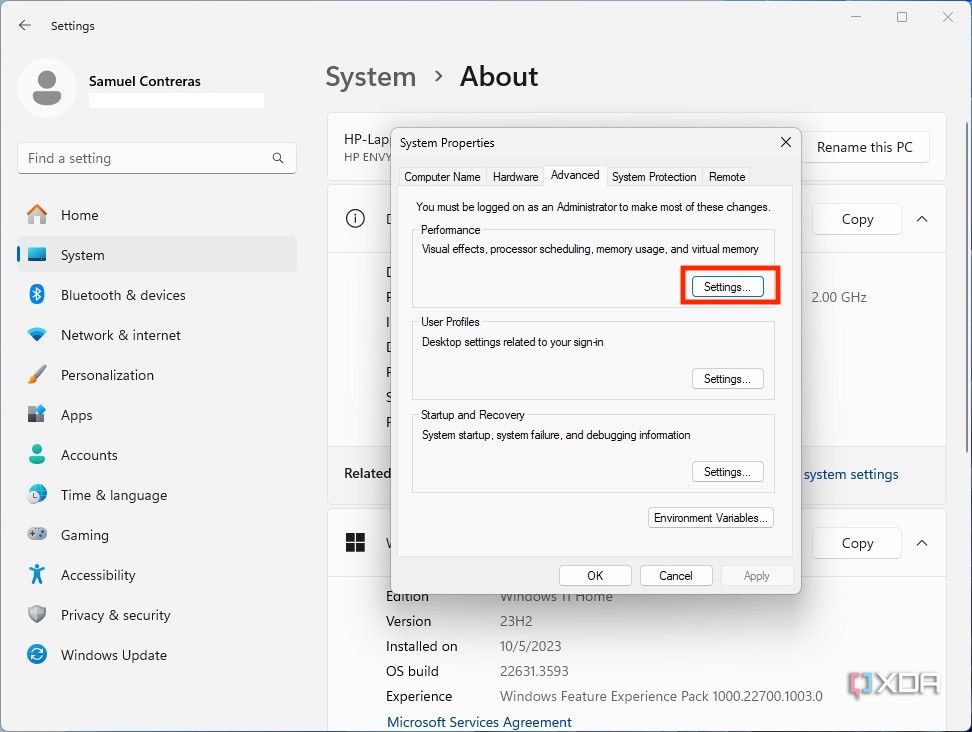Click the Windows logo specifications icon

pos(355,542)
